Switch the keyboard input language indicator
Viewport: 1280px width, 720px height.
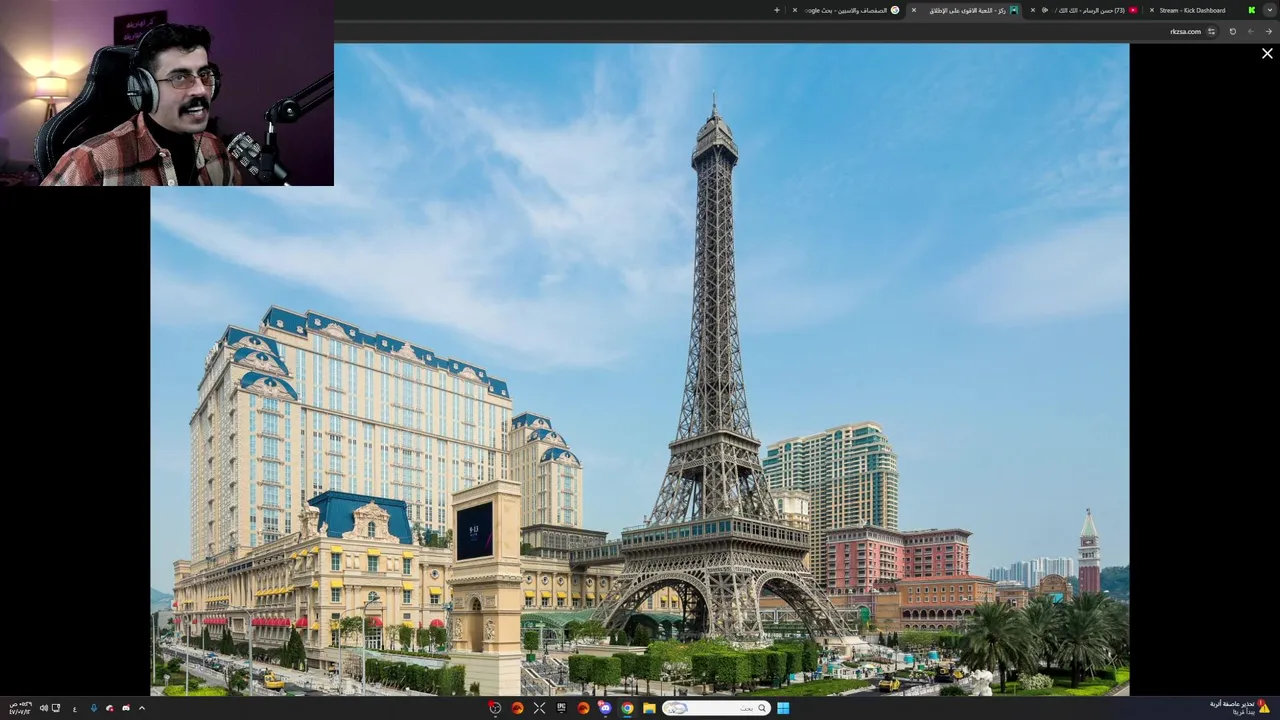75,709
